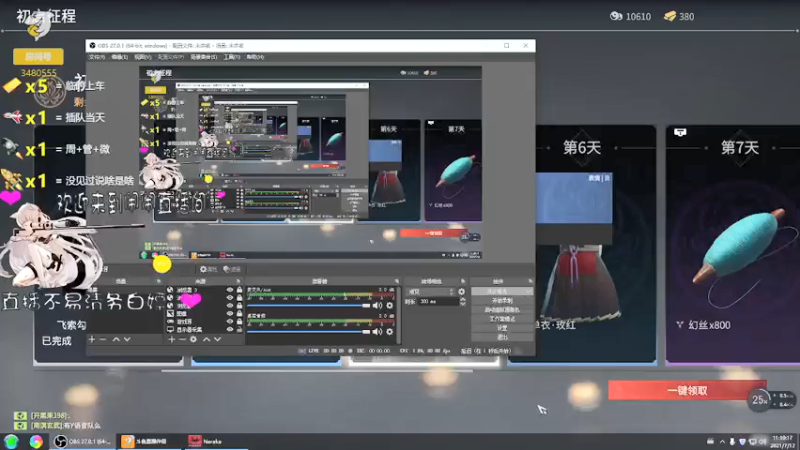This screenshot has width=800, height=450.
Task: Click the 380 gold currency counter
Action: (x=679, y=17)
